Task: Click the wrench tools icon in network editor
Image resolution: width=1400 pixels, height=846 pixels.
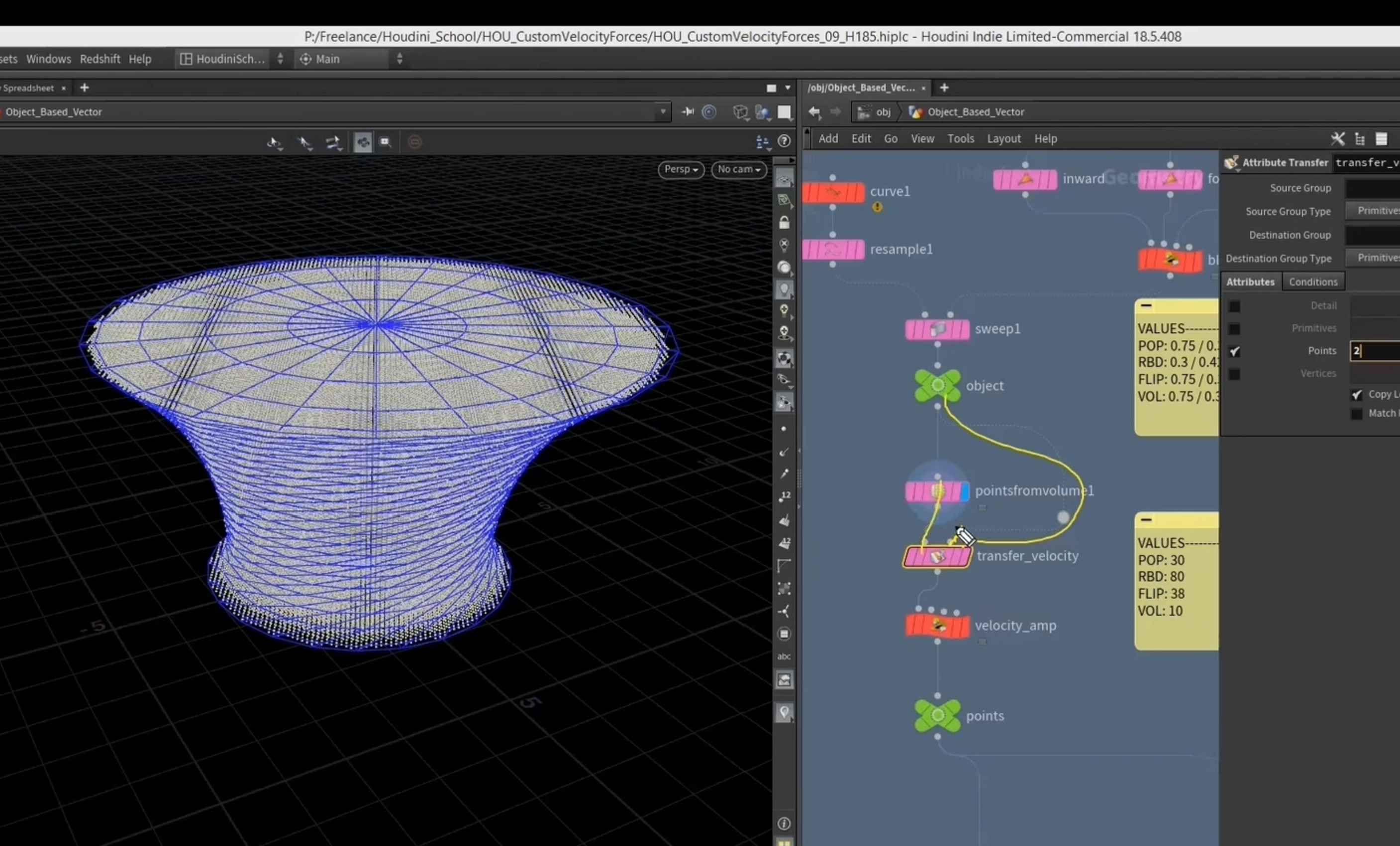Action: coord(1337,139)
